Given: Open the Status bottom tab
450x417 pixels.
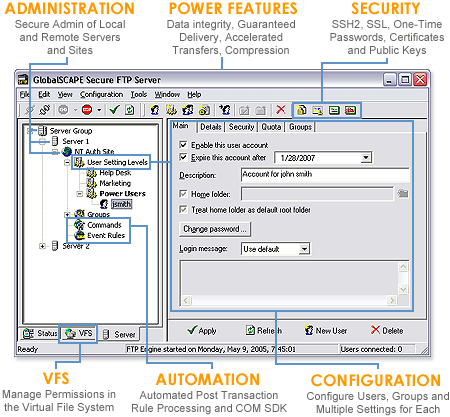Looking at the screenshot, I should pos(40,333).
